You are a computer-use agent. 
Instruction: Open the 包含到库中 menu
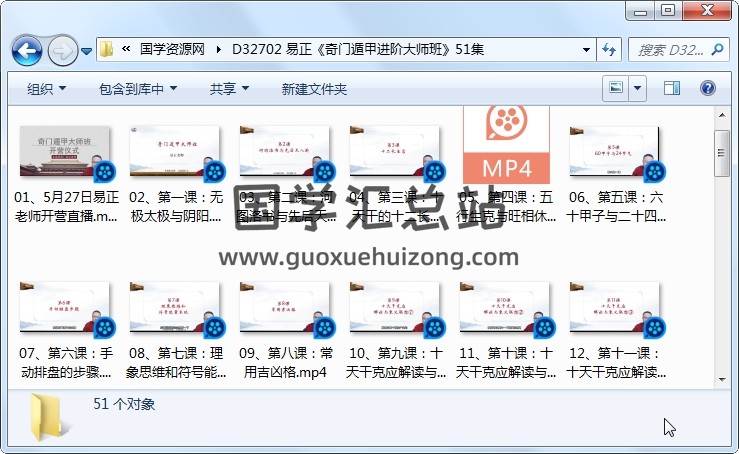(x=138, y=89)
